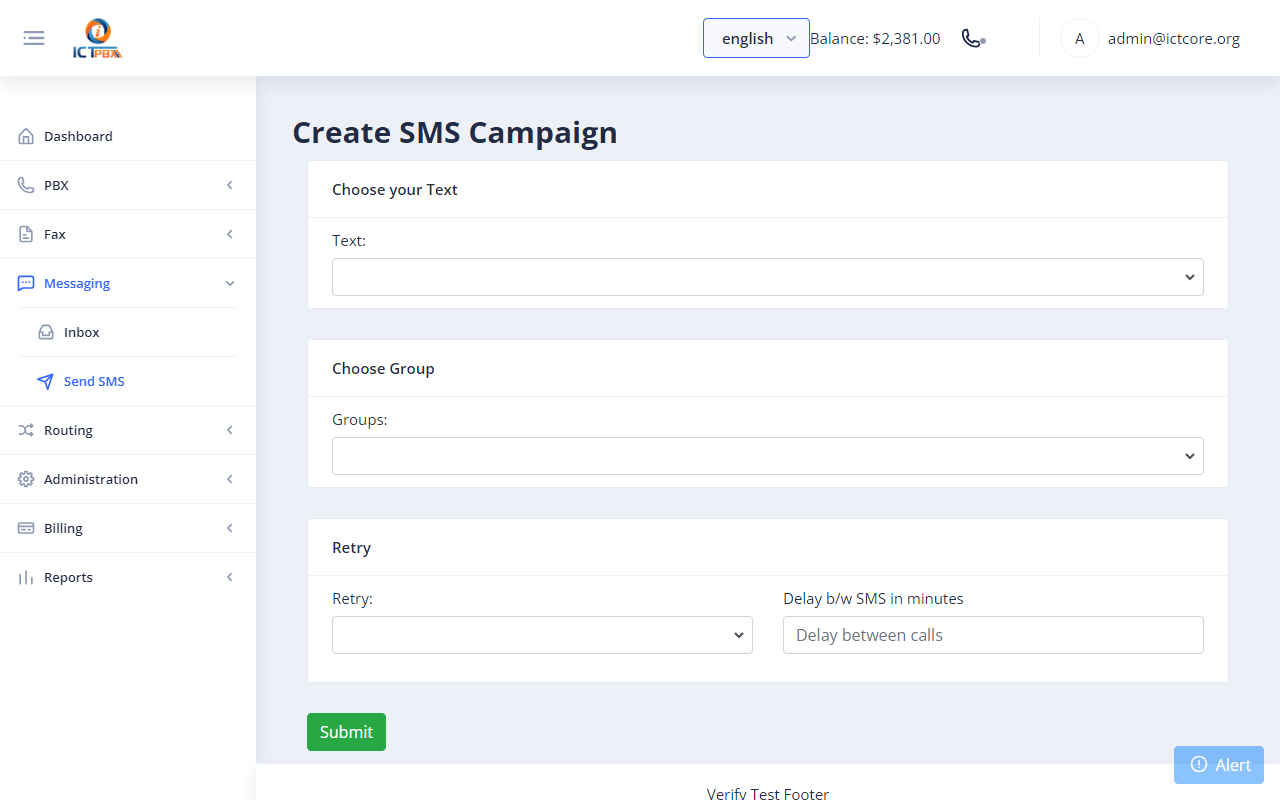This screenshot has width=1280, height=800.
Task: Open the Retry count dropdown
Action: tap(542, 635)
